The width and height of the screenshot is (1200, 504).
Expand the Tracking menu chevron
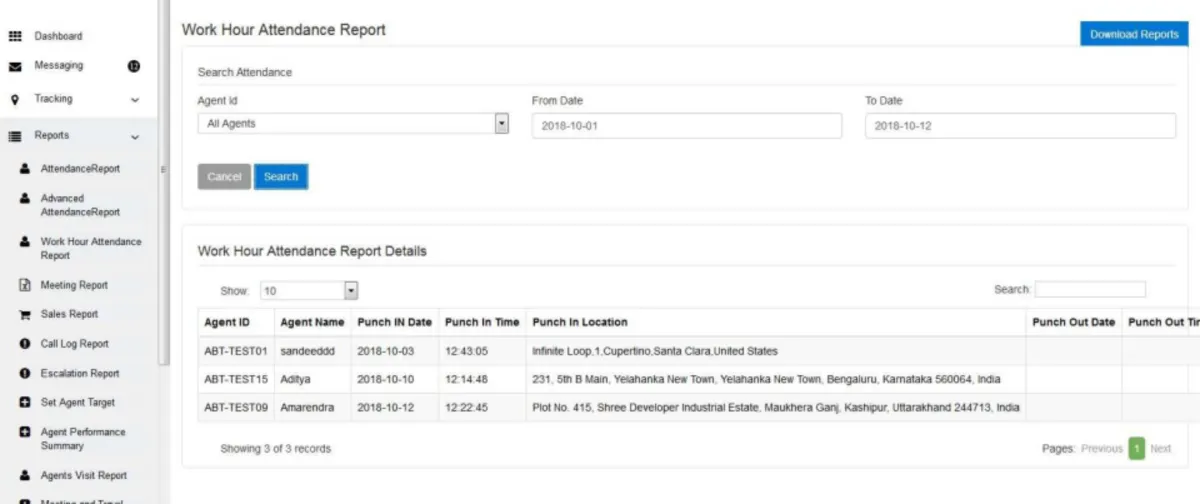(135, 100)
